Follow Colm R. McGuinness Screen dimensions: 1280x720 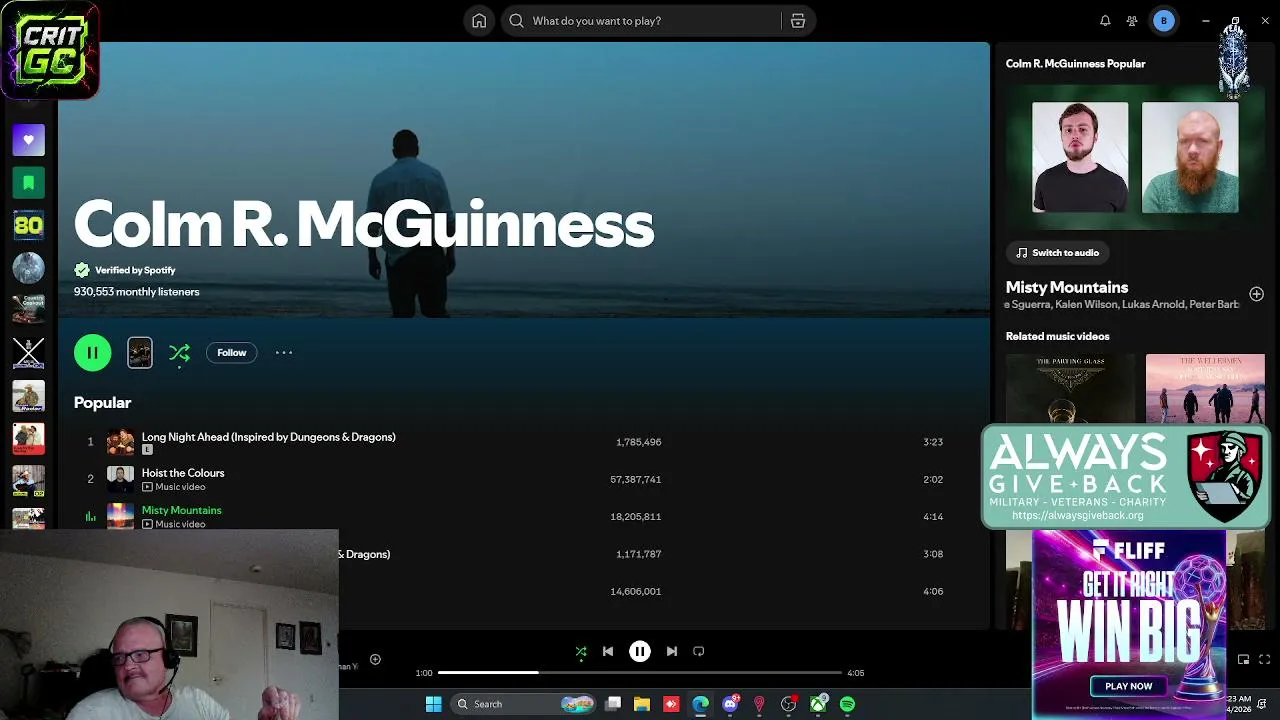click(232, 352)
